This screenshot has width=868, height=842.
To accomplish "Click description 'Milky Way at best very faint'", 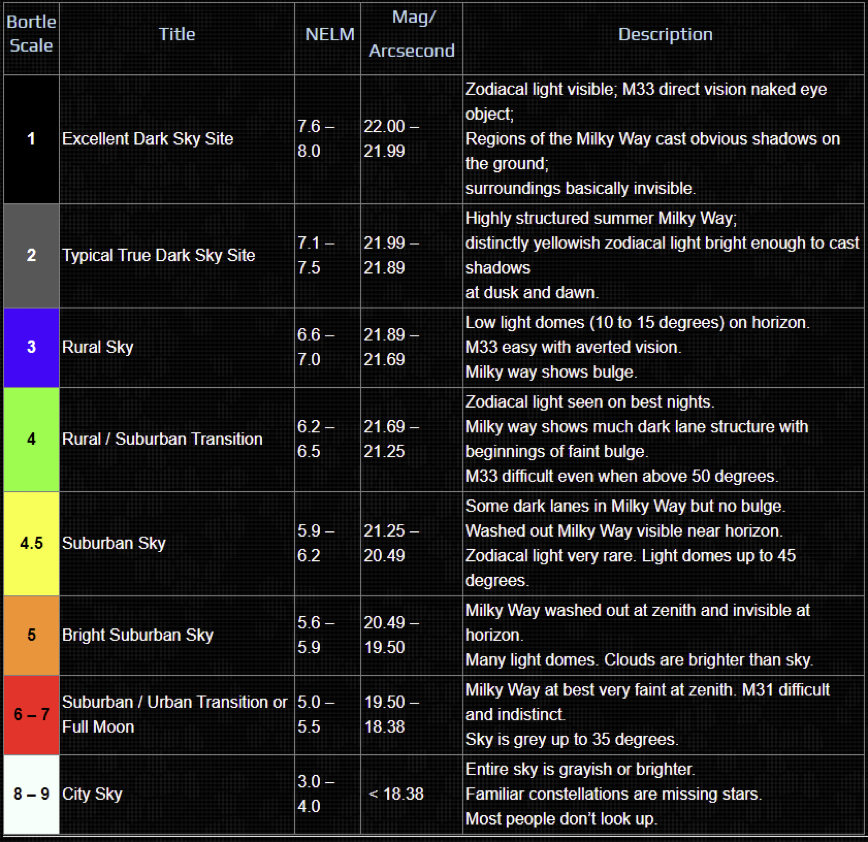I will 648,714.
